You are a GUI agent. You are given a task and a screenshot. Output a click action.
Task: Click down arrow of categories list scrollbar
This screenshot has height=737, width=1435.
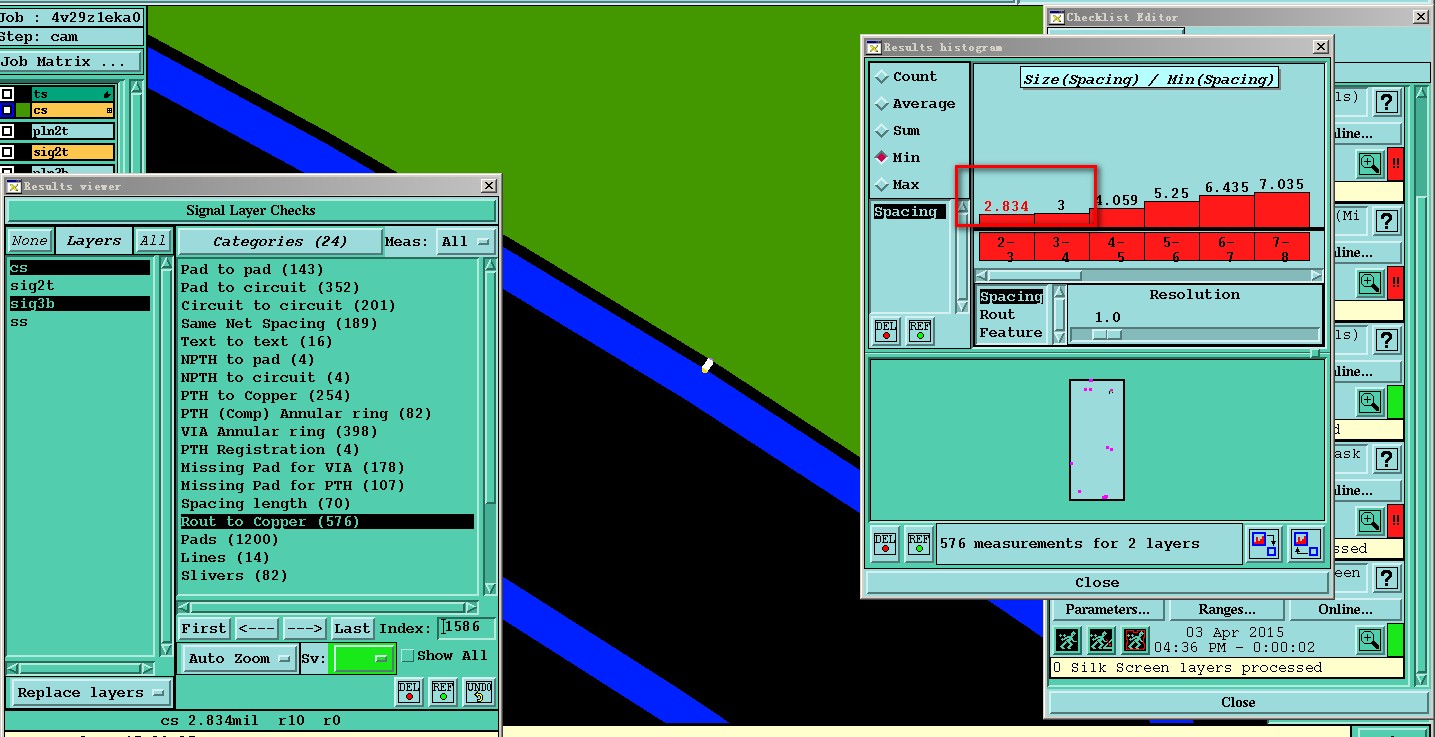tap(489, 589)
